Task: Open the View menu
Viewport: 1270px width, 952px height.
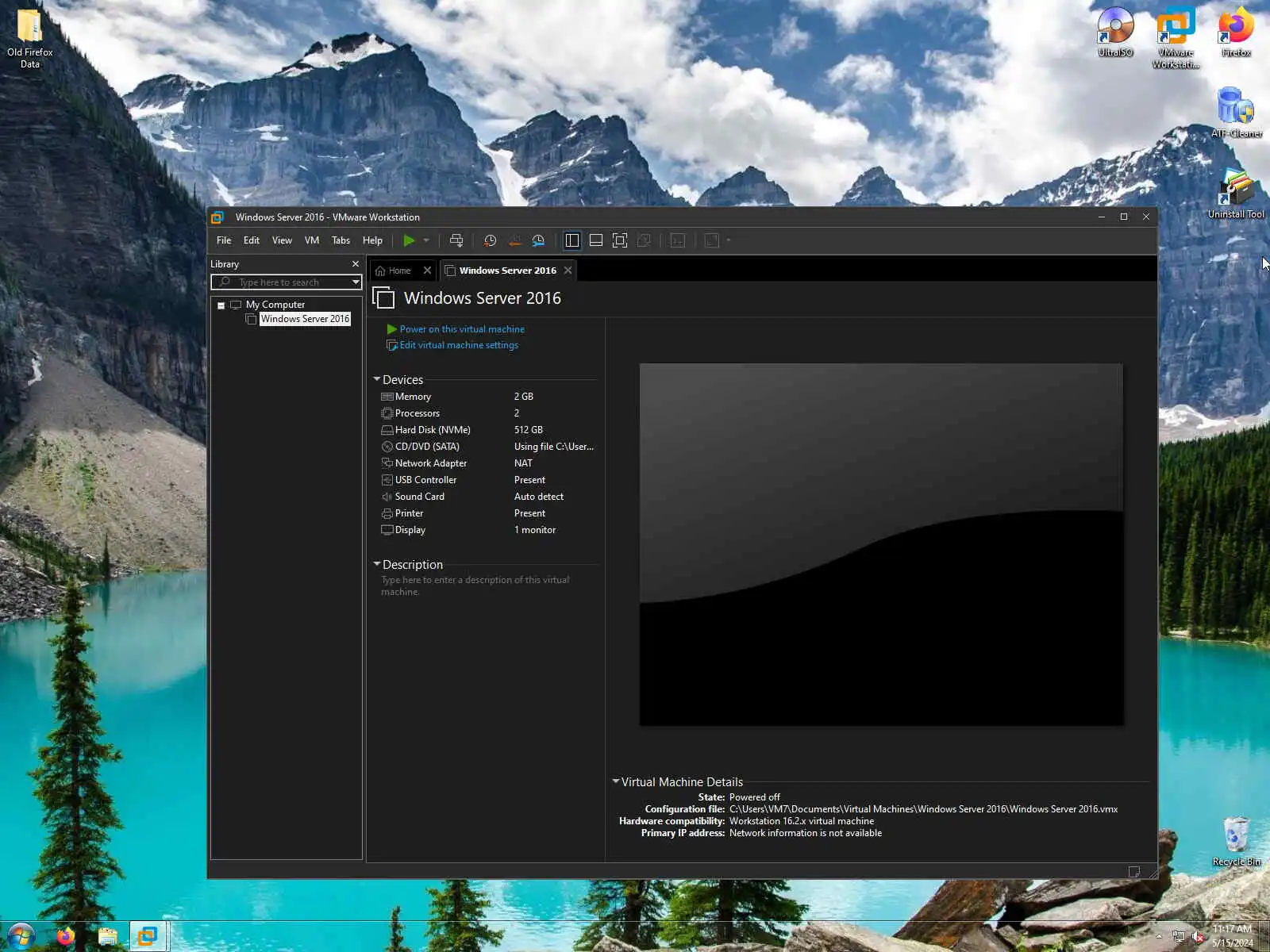Action: (x=282, y=240)
